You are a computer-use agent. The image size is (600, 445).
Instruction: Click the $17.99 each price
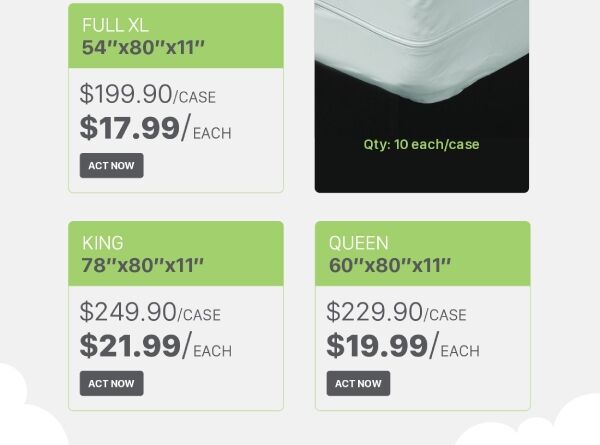click(155, 129)
